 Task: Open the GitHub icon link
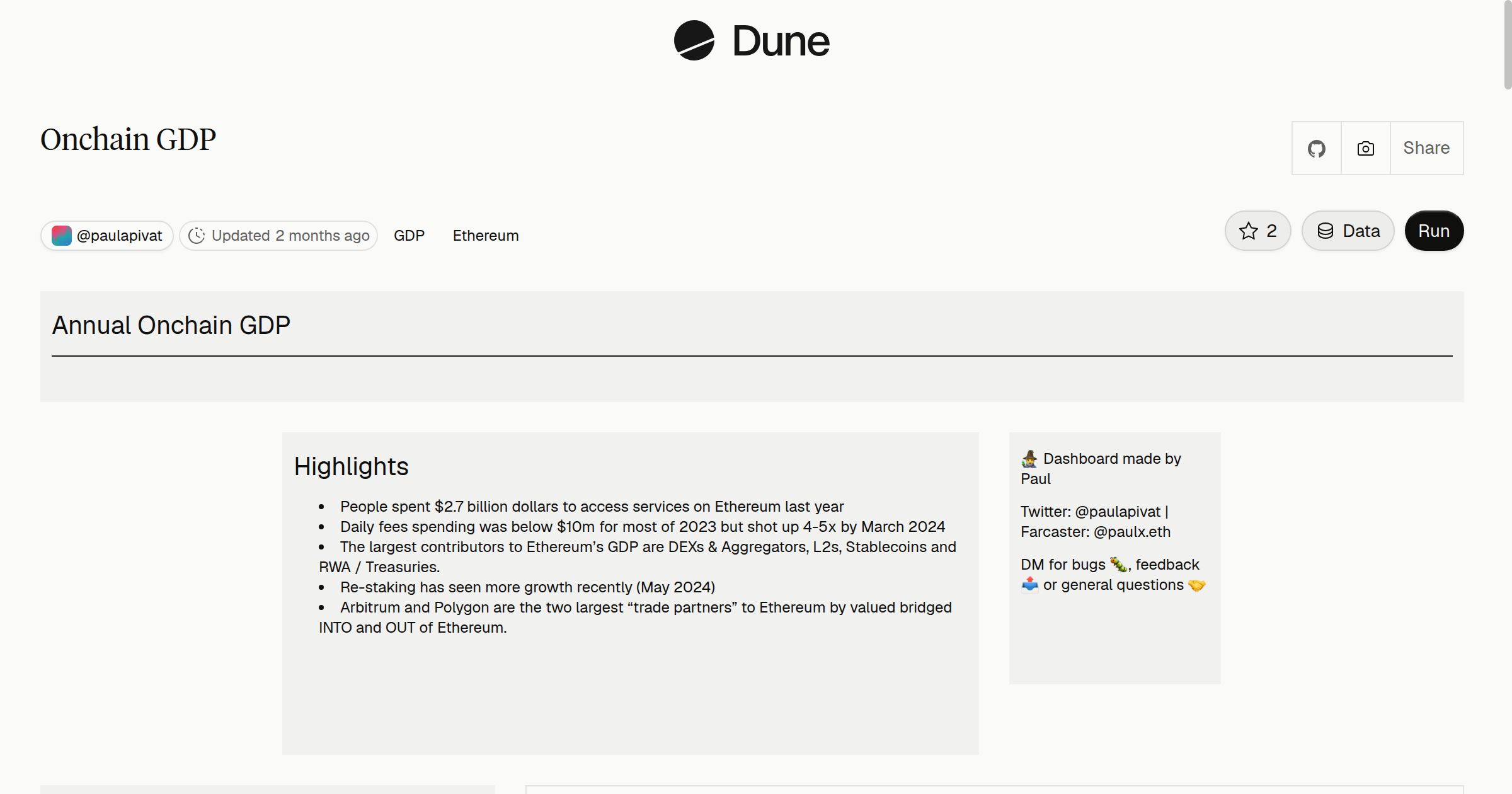pos(1316,148)
